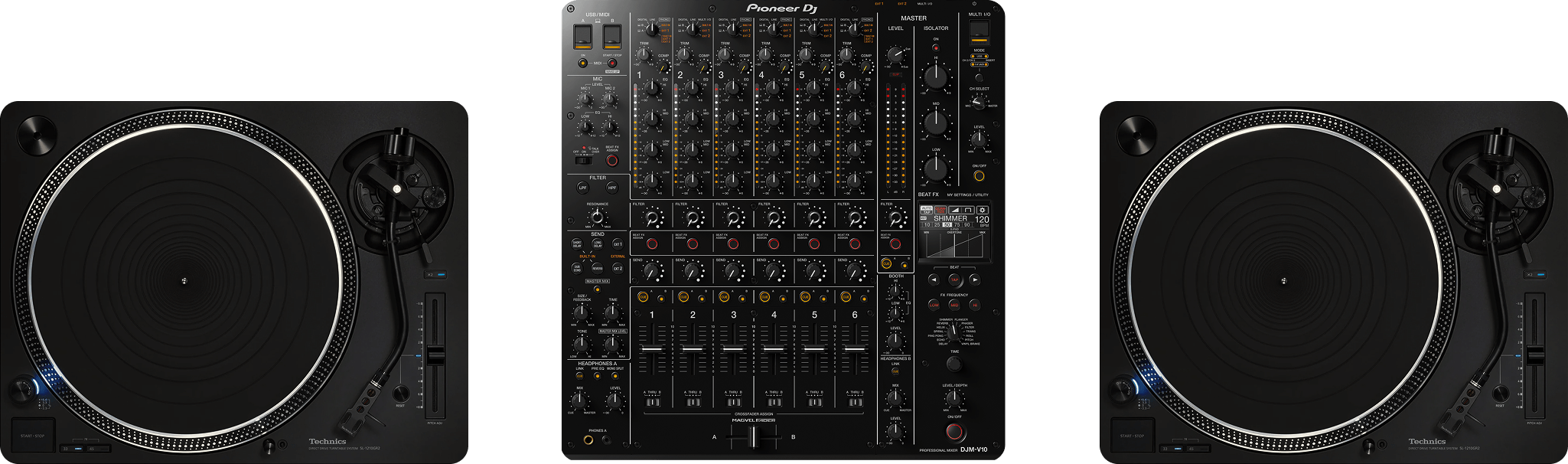This screenshot has width=1568, height=464.
Task: Enable channel 2 BEAT FX ASSIGN button
Action: click(x=693, y=244)
